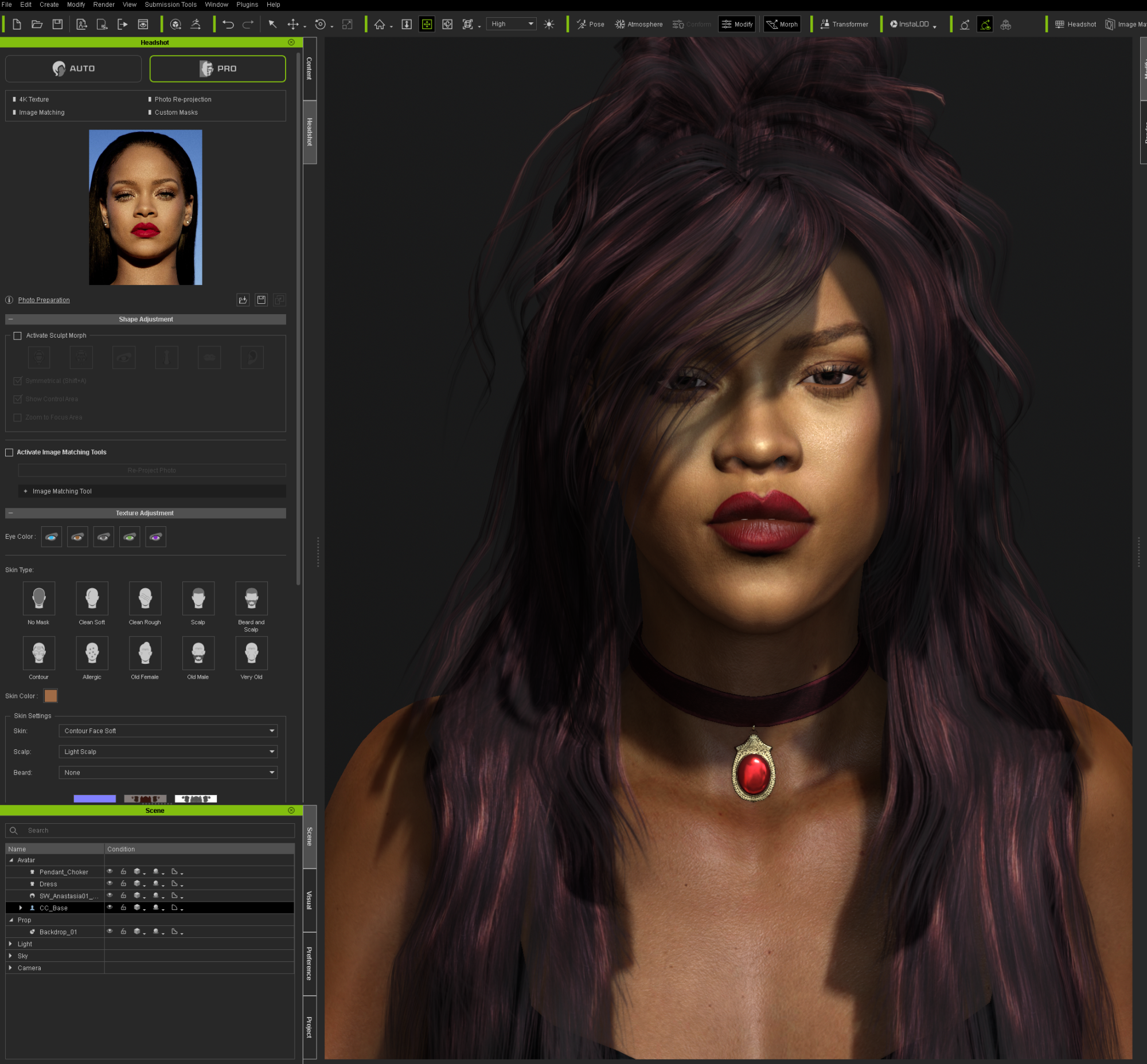Toggle visibility eye of Backdrop_01
1147x1064 pixels.
click(110, 932)
